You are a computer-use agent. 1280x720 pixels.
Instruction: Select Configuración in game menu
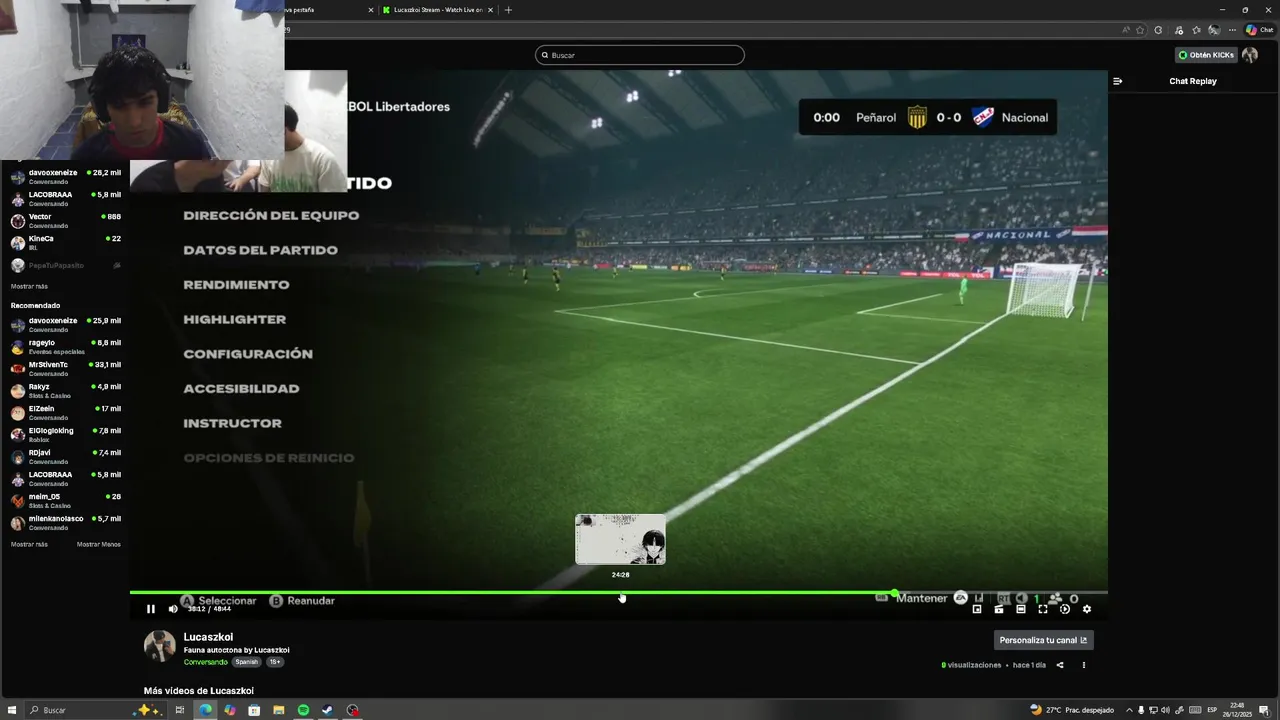point(248,354)
